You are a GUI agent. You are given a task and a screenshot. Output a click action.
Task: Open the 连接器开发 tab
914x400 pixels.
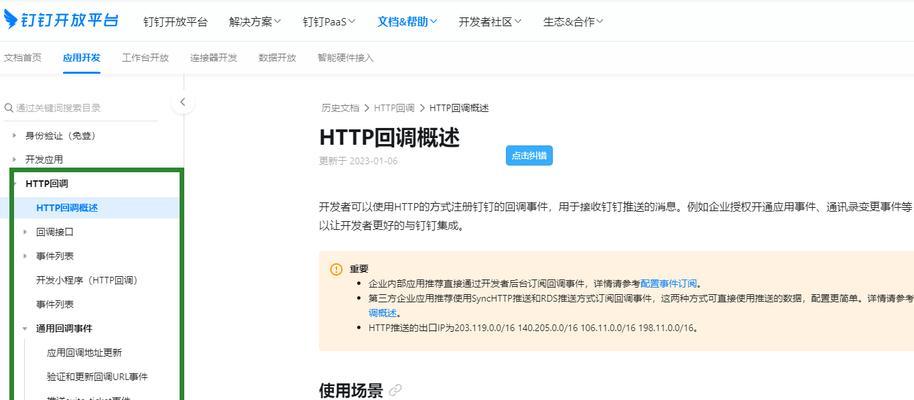pos(213,57)
